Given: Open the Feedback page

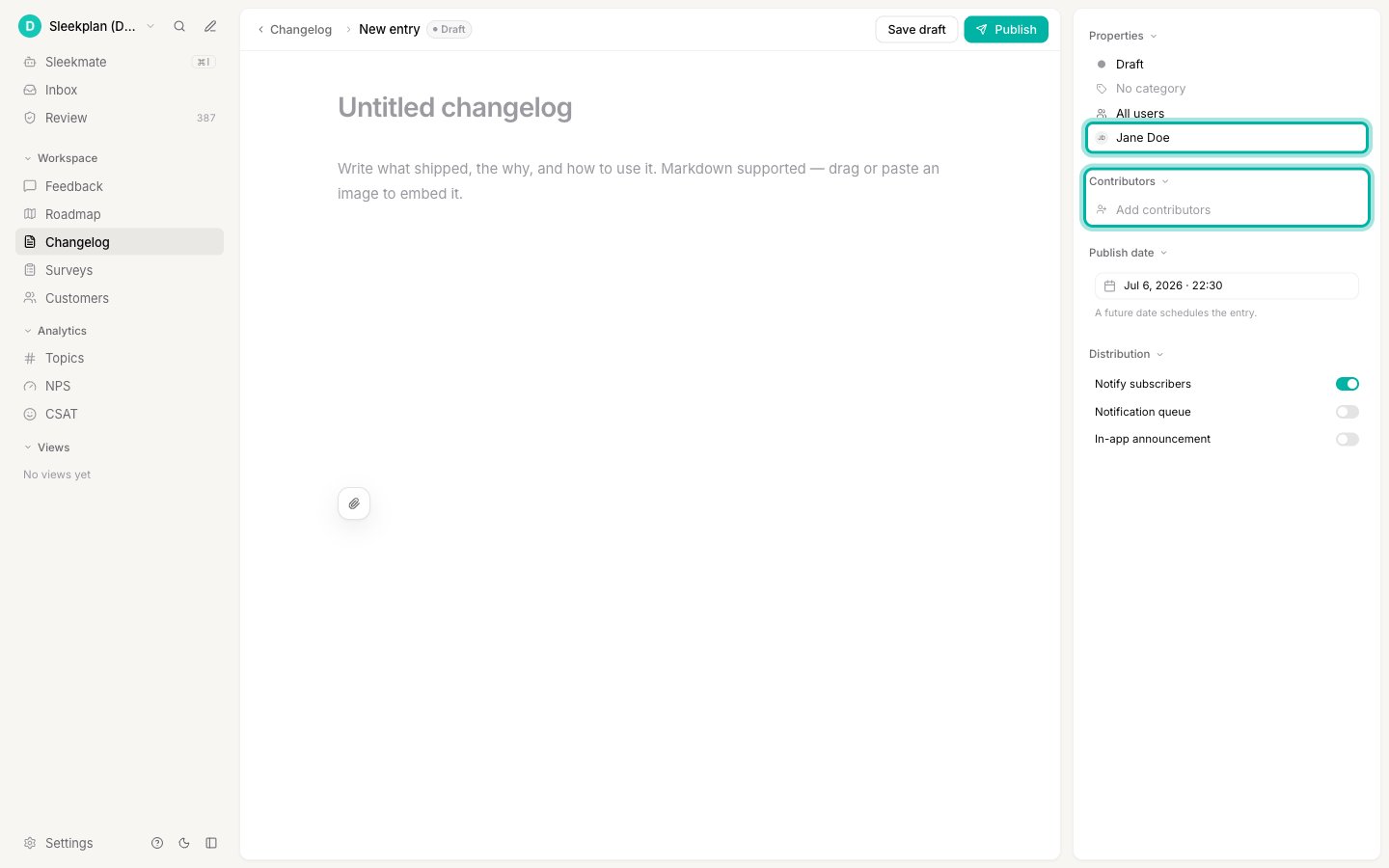Looking at the screenshot, I should [120, 186].
